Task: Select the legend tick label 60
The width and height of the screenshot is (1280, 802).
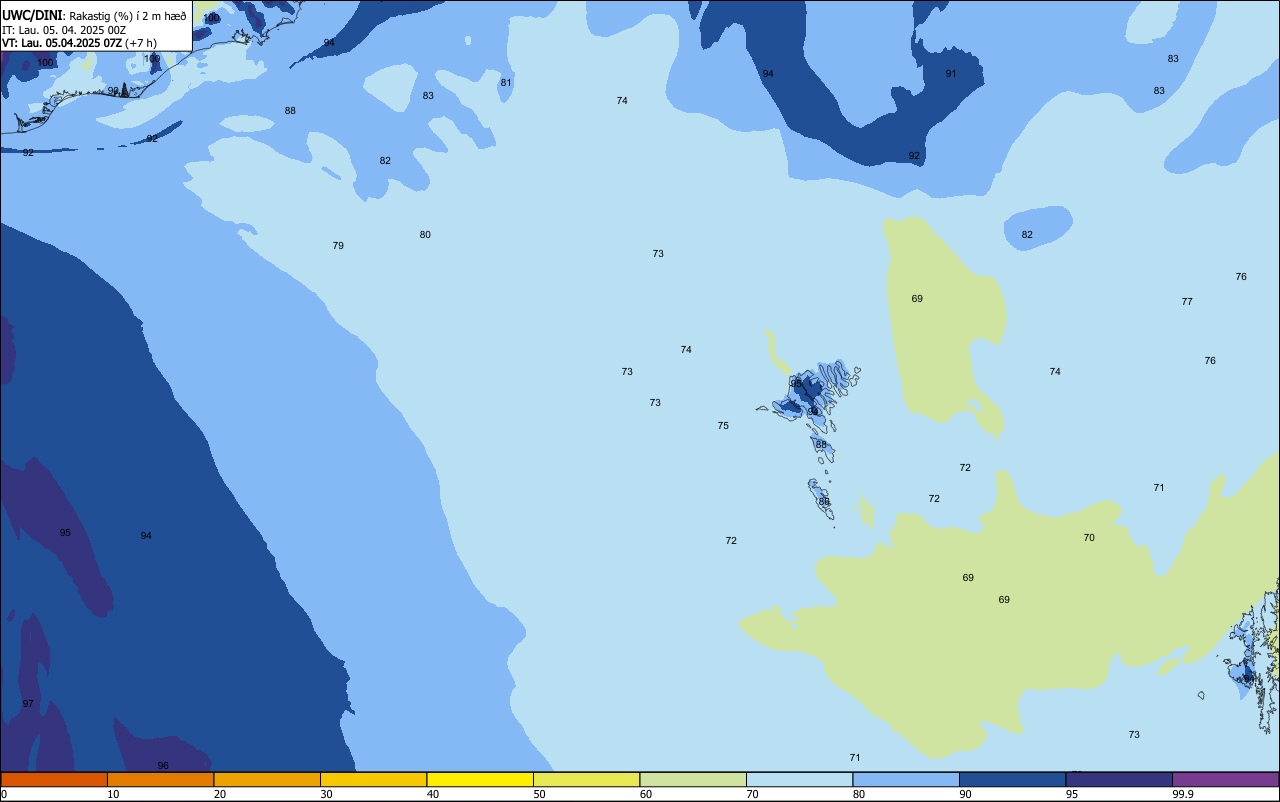Action: (x=646, y=794)
